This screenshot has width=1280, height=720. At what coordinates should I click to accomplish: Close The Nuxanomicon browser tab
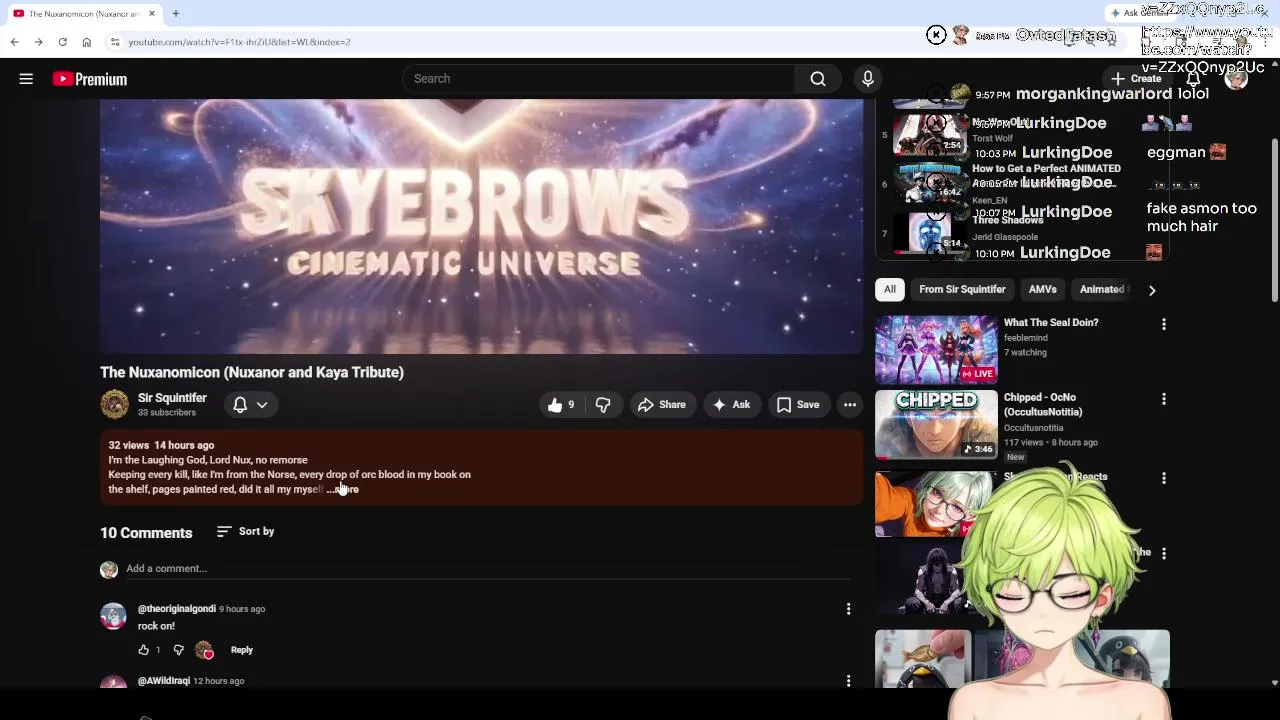pyautogui.click(x=152, y=13)
